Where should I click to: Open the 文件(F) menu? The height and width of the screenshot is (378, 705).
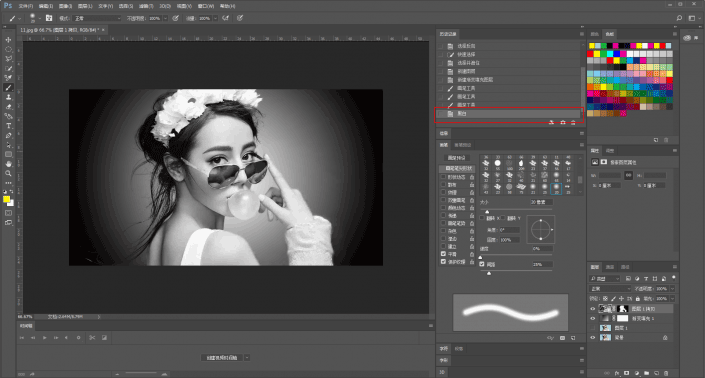click(26, 6)
